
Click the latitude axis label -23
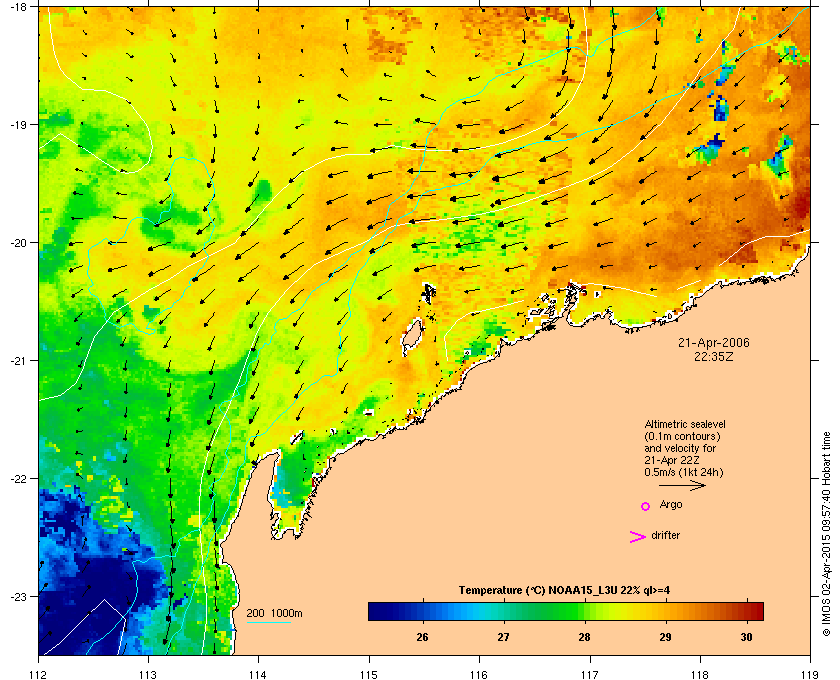pyautogui.click(x=19, y=596)
